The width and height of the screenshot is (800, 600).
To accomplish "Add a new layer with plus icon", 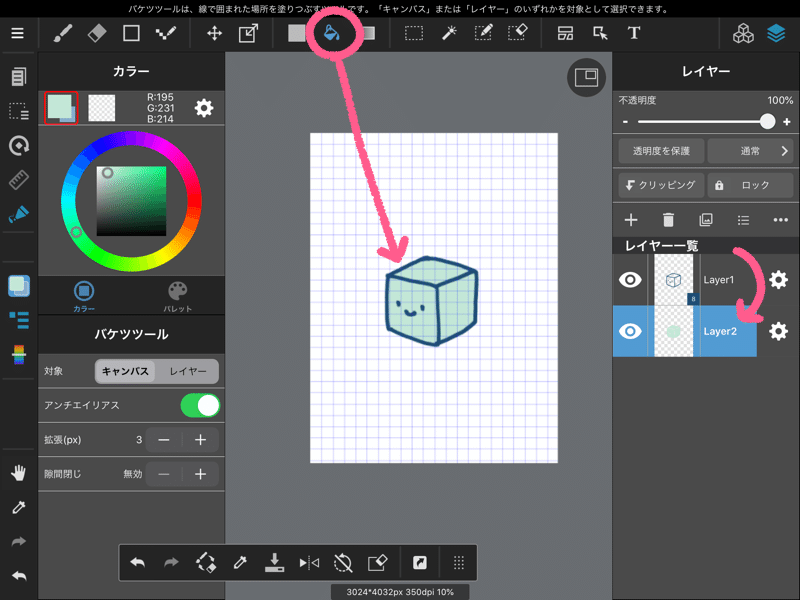I will pos(631,220).
